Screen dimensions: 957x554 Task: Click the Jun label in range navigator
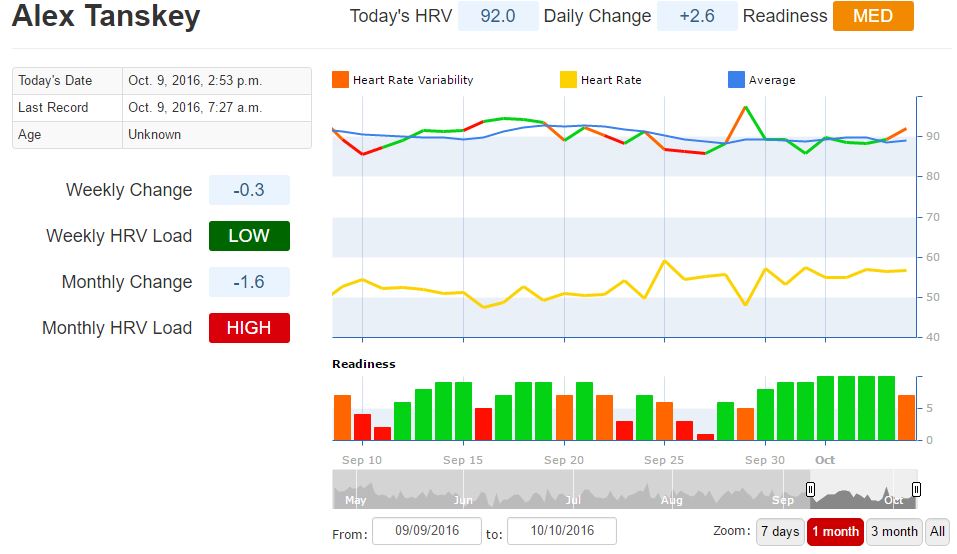(x=463, y=500)
